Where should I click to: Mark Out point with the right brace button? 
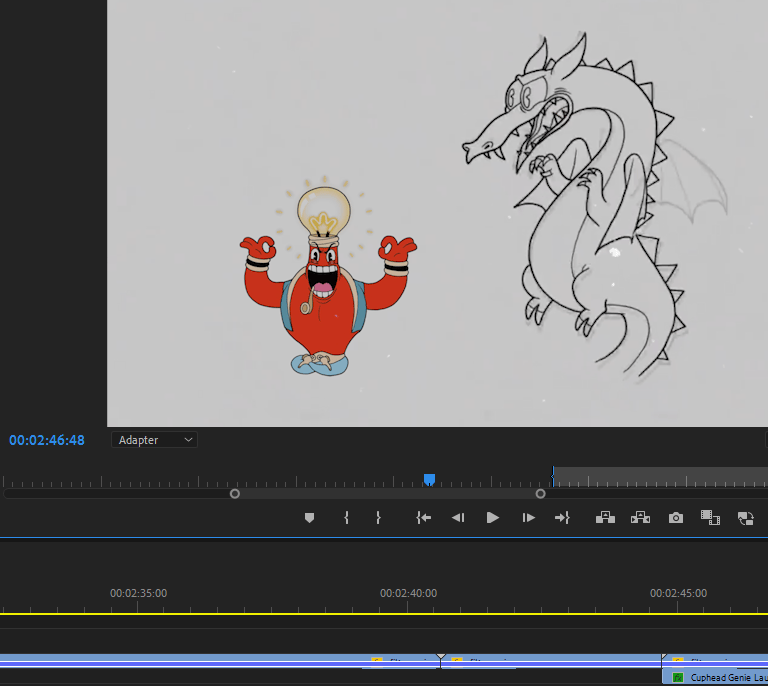pos(378,518)
